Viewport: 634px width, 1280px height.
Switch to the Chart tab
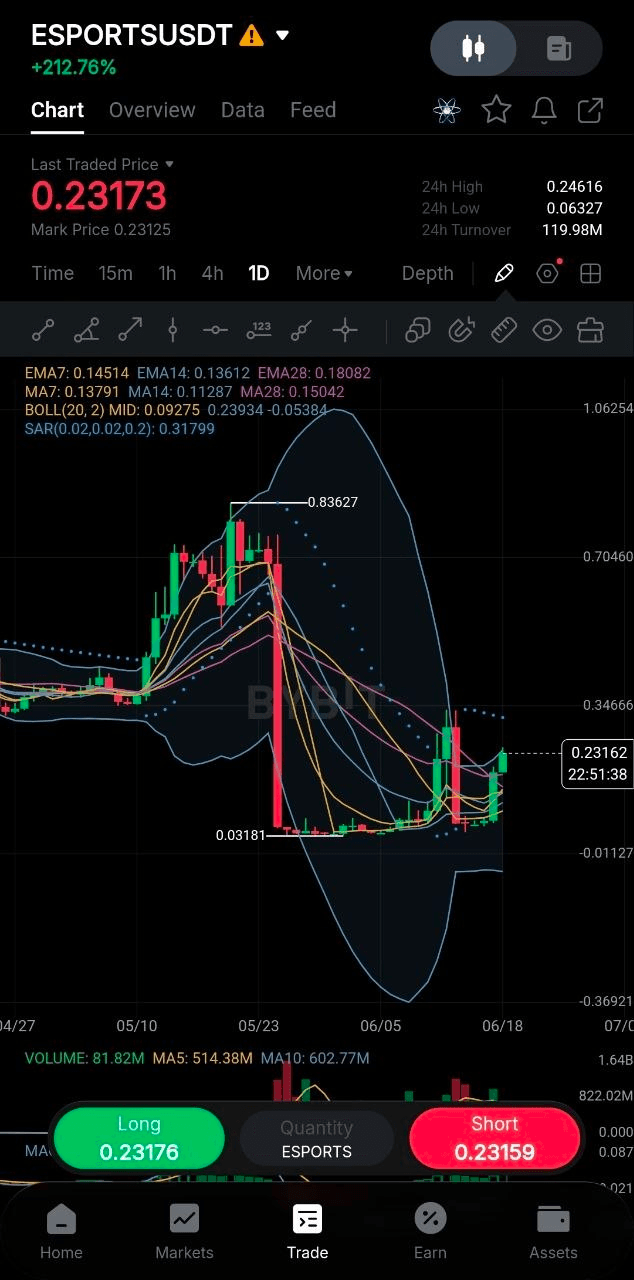[57, 110]
